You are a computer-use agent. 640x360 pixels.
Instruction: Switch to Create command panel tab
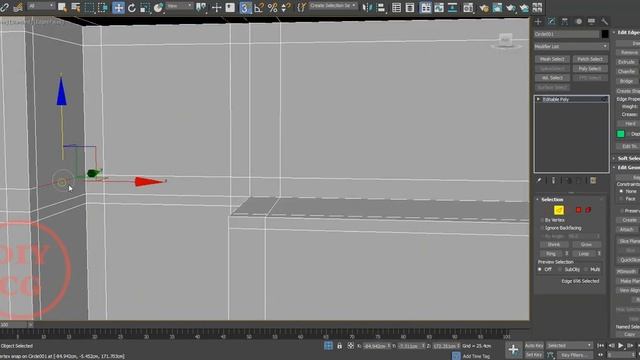pyautogui.click(x=538, y=22)
